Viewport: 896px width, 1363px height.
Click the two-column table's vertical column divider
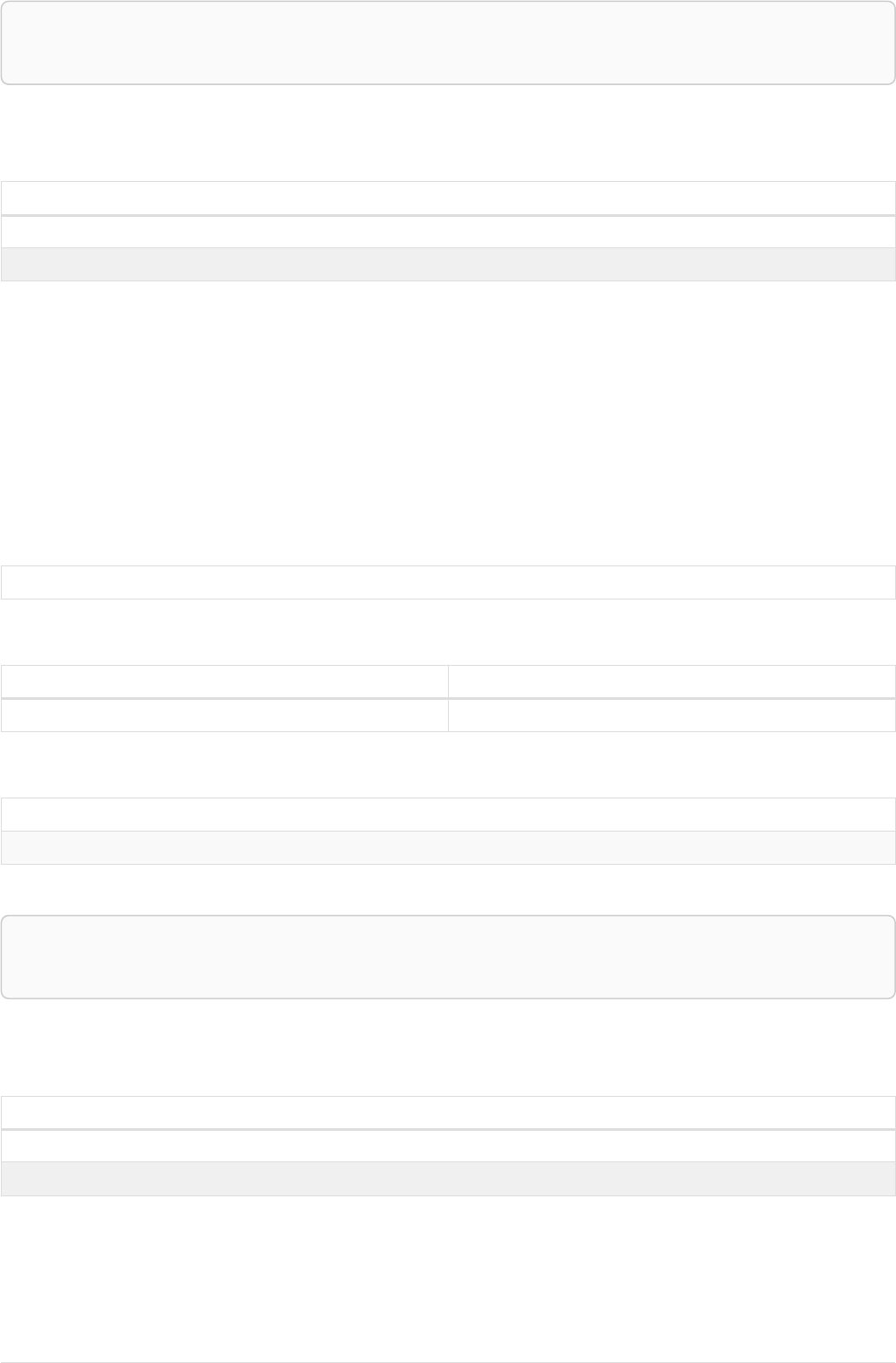(x=448, y=698)
